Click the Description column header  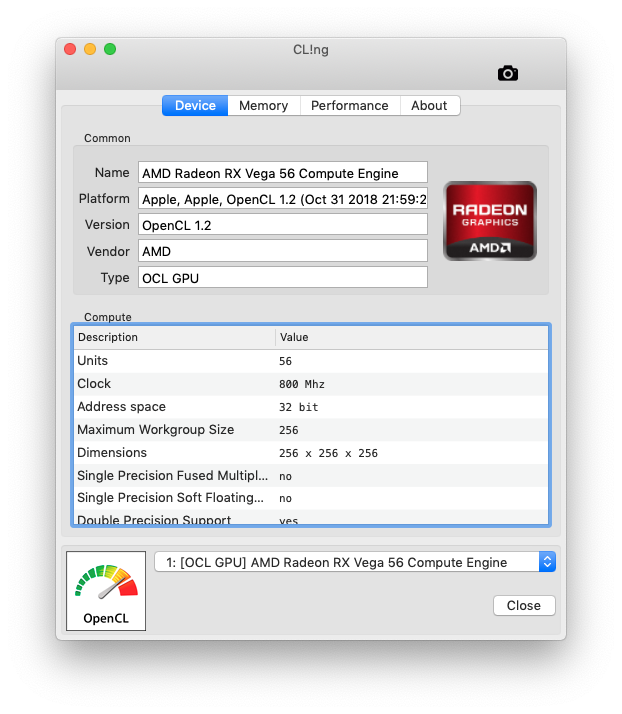(x=175, y=337)
